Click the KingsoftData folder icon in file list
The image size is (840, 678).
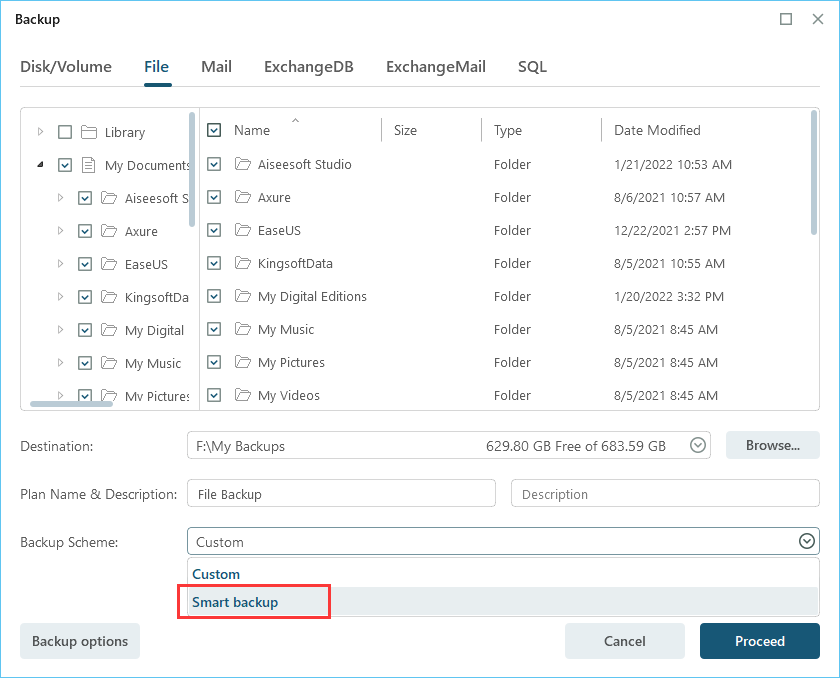pos(242,263)
